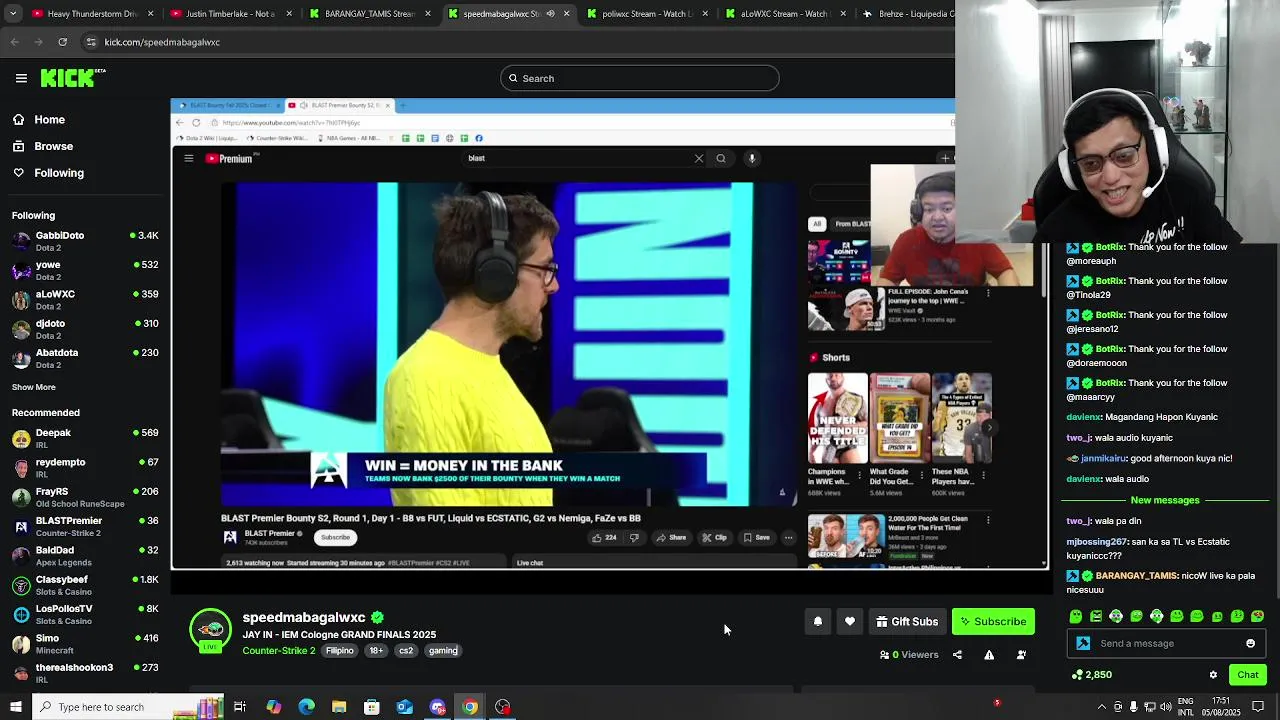Screen dimensions: 1280x720
Task: Click the Windows Start button
Action: coord(15,707)
